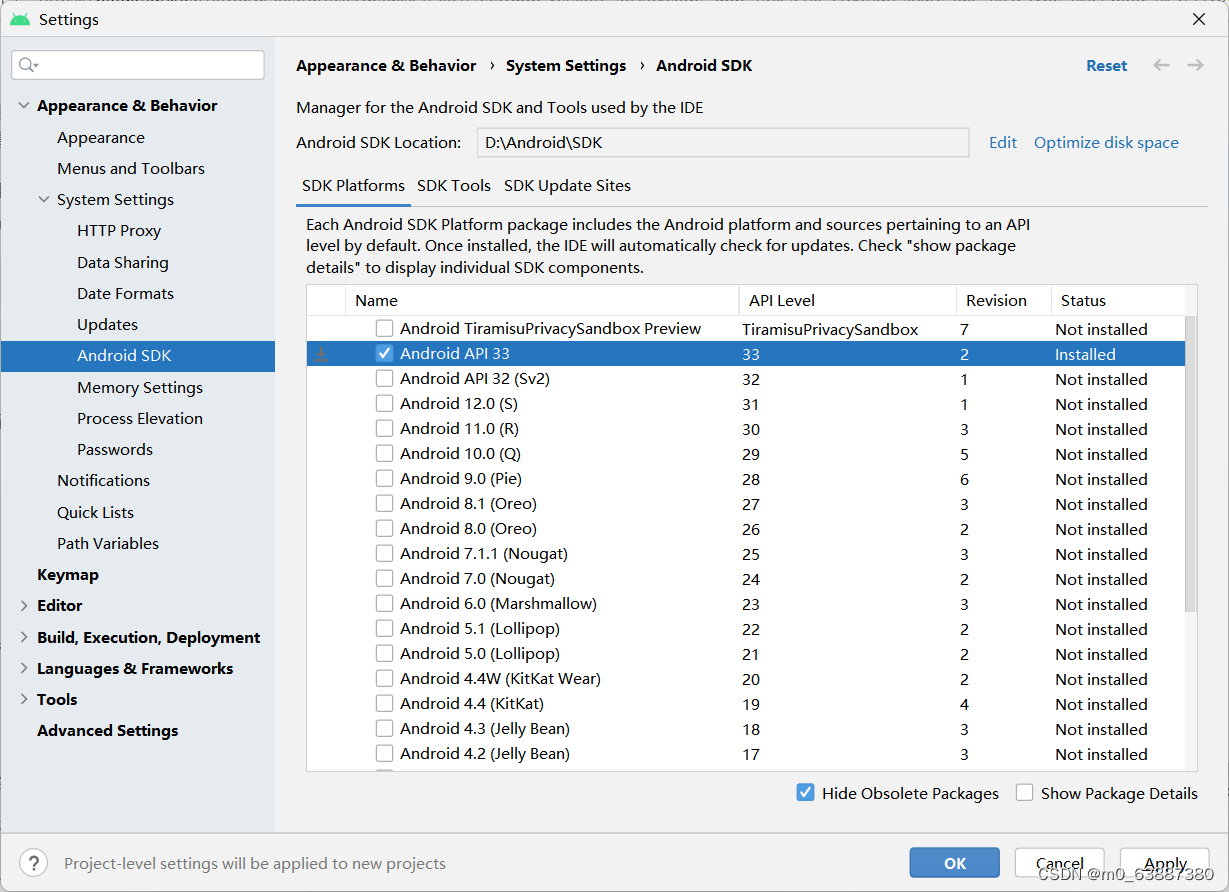Collapse Appearance & Behavior tree section

[24, 106]
